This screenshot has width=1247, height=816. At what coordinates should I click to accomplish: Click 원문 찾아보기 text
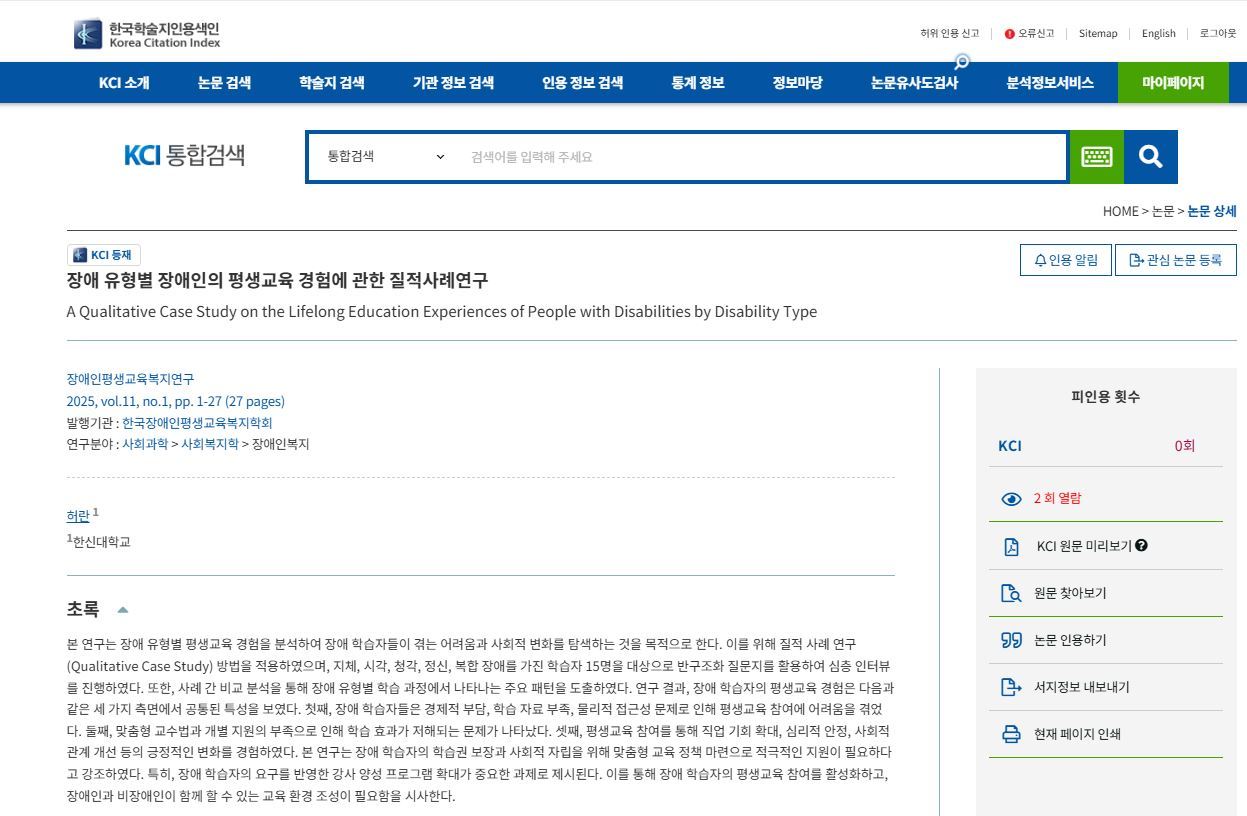(x=1070, y=593)
